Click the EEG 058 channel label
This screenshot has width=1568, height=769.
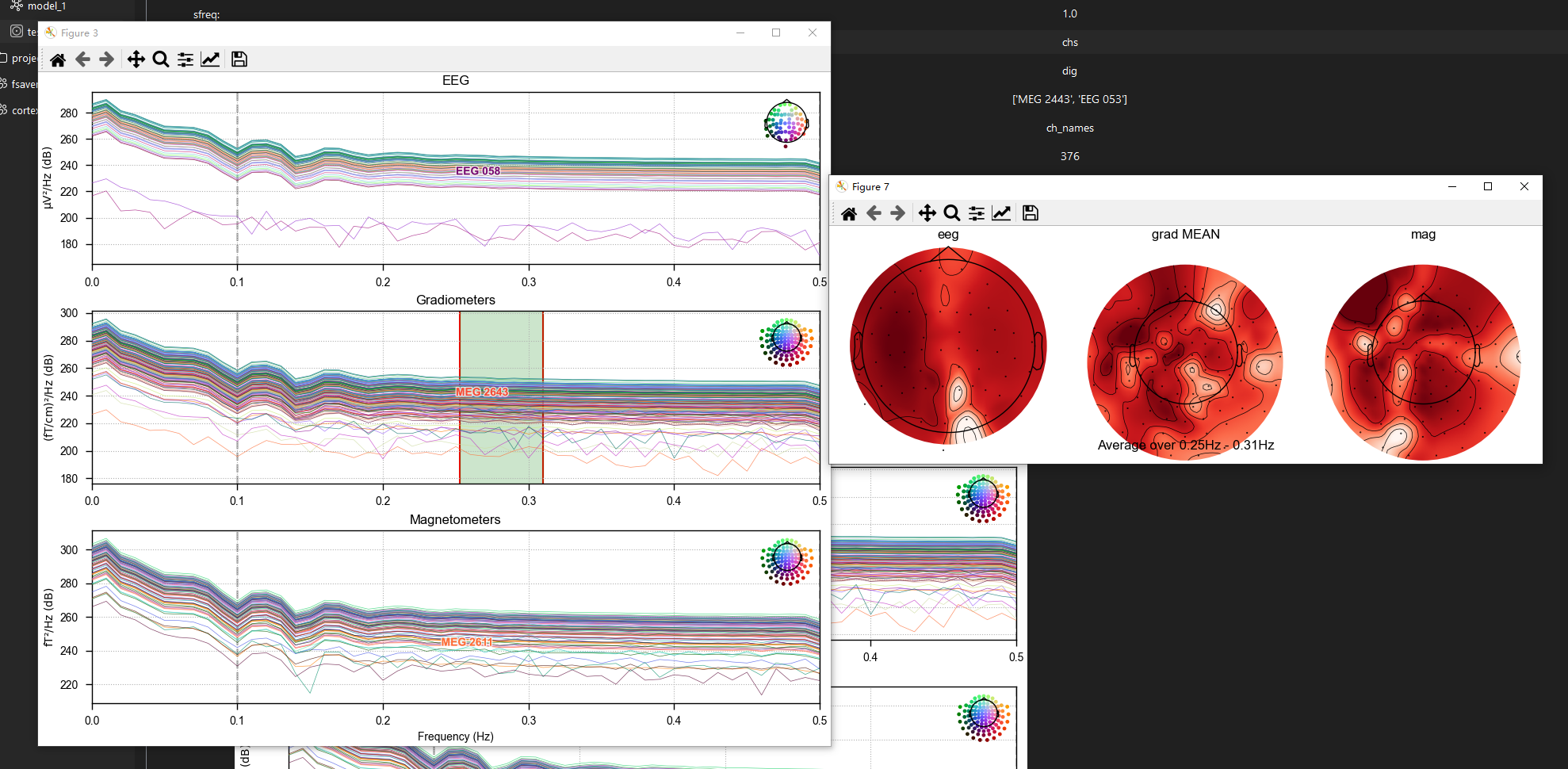(x=478, y=171)
